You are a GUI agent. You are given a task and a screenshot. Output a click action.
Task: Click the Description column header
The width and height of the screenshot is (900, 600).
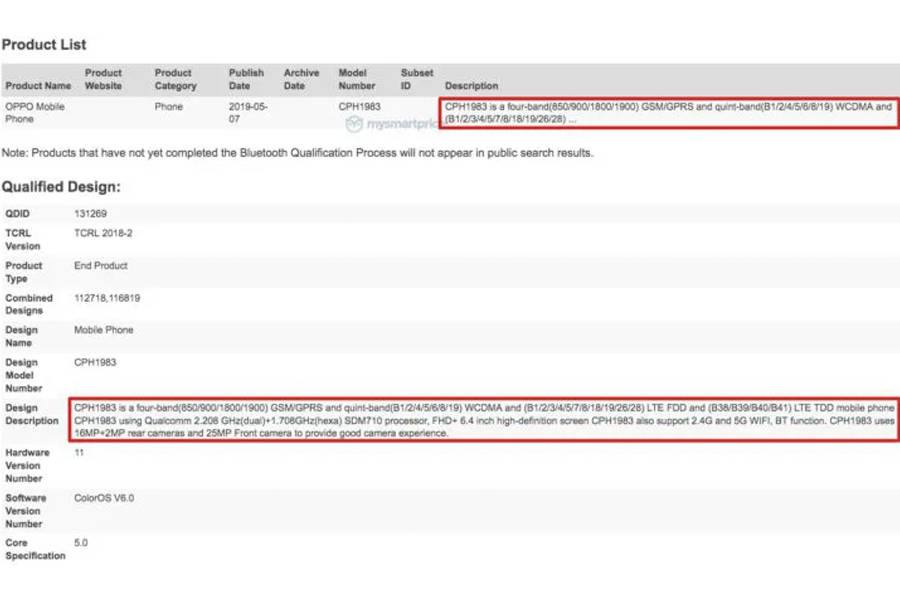click(x=471, y=86)
